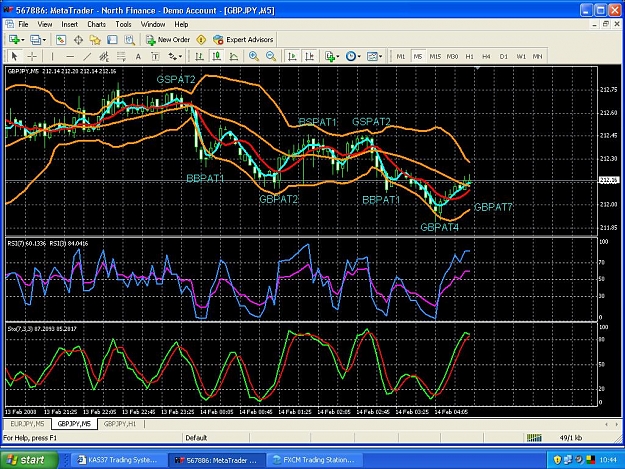This screenshot has height=469, width=625.
Task: Zoom in on the chart
Action: [254, 57]
